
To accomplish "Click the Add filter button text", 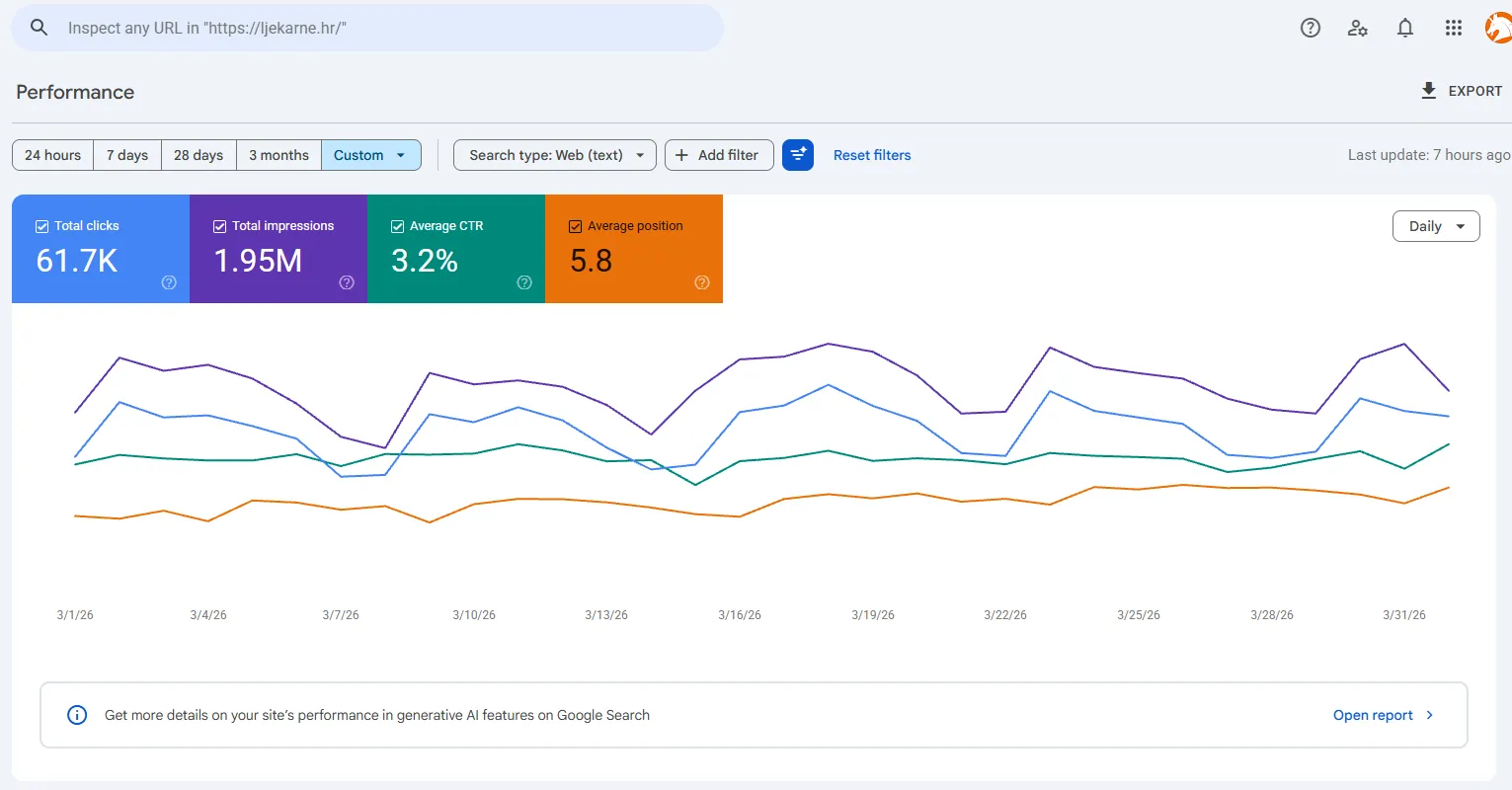I will point(728,155).
